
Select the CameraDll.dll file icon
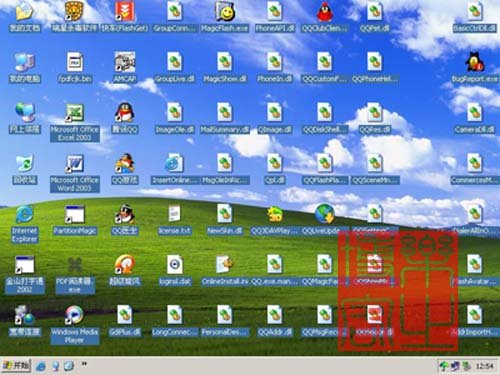[475, 112]
